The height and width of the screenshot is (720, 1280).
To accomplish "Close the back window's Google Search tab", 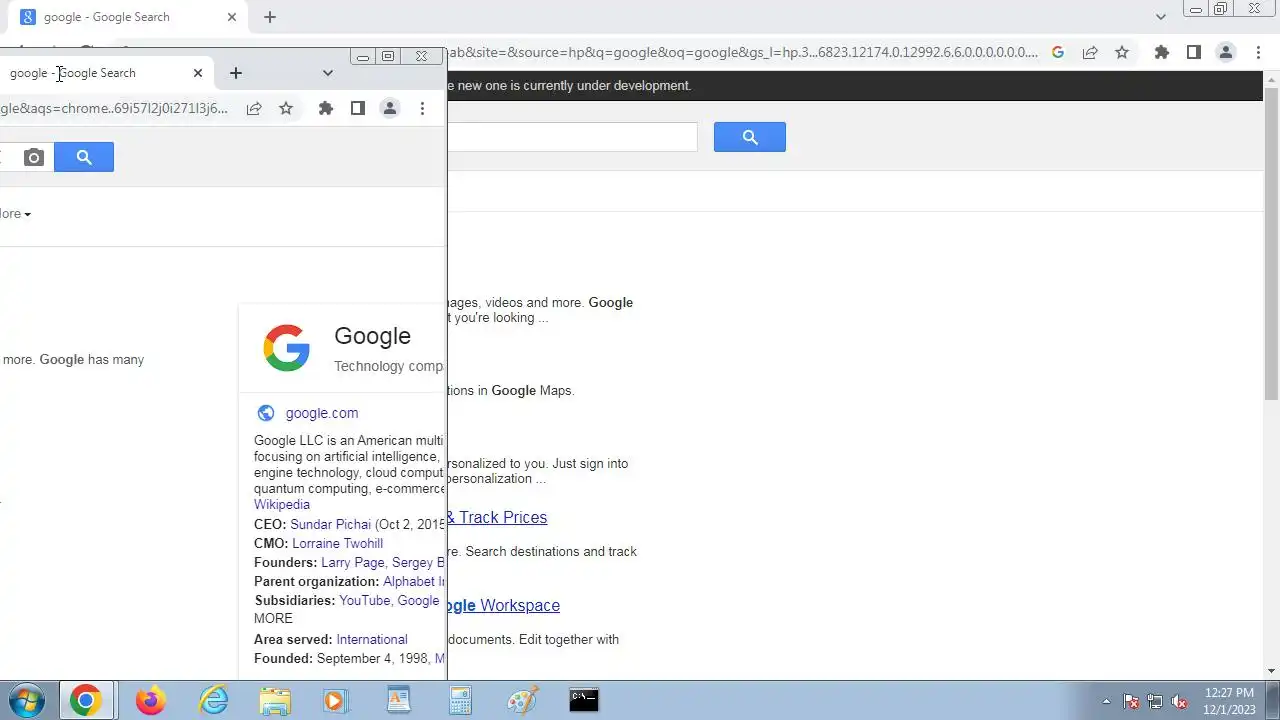I will pos(232,17).
